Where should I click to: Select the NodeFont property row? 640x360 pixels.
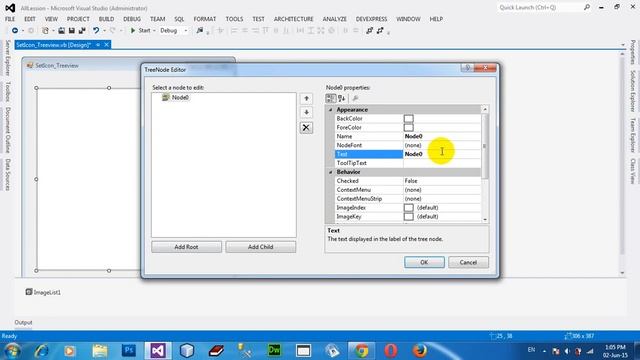pyautogui.click(x=408, y=145)
